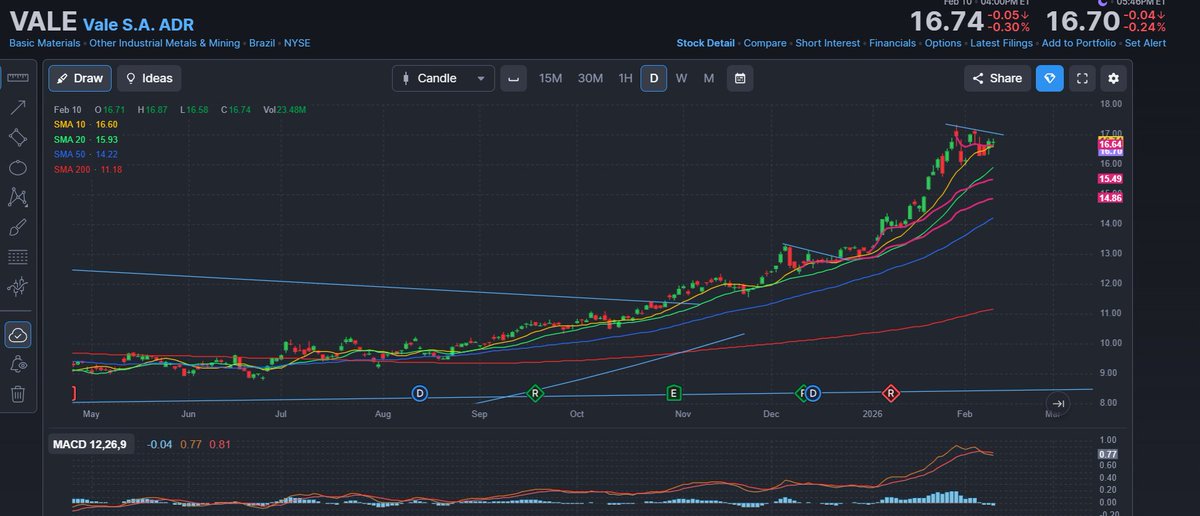This screenshot has width=1200, height=516.
Task: Select the brush drawing tool
Action: pos(17,227)
